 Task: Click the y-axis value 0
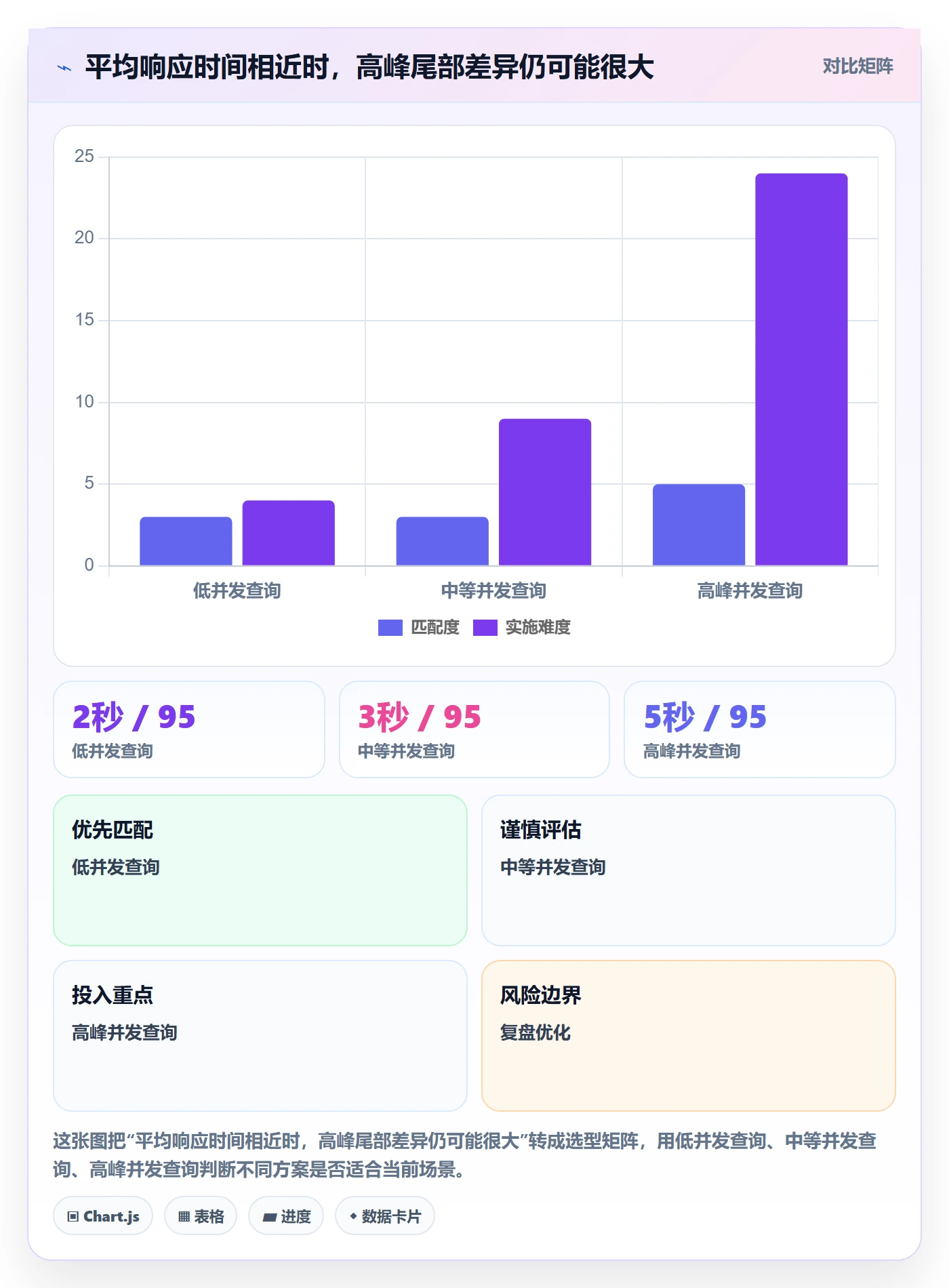point(89,565)
